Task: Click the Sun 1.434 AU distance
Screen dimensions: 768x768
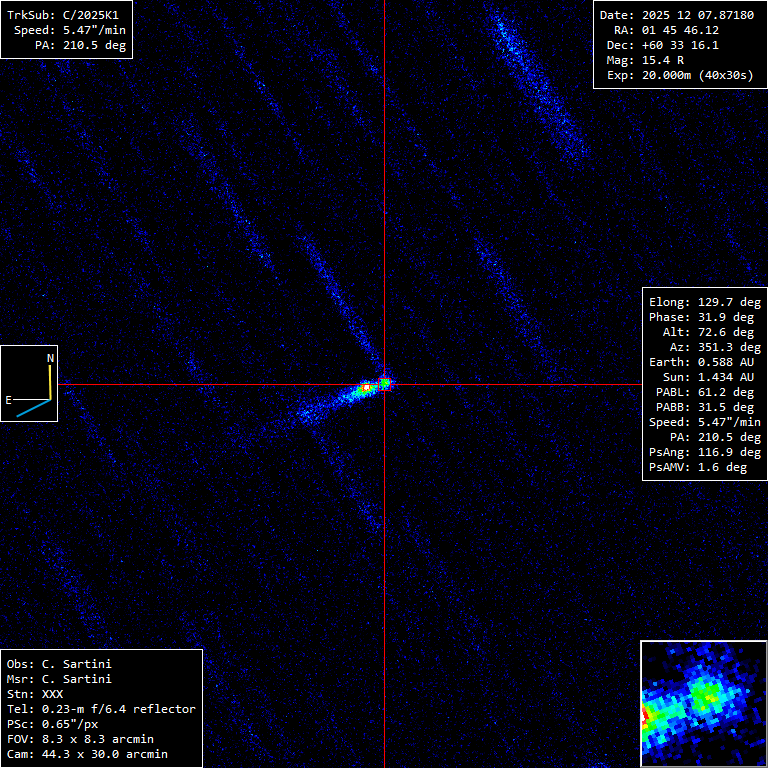Action: pos(704,377)
